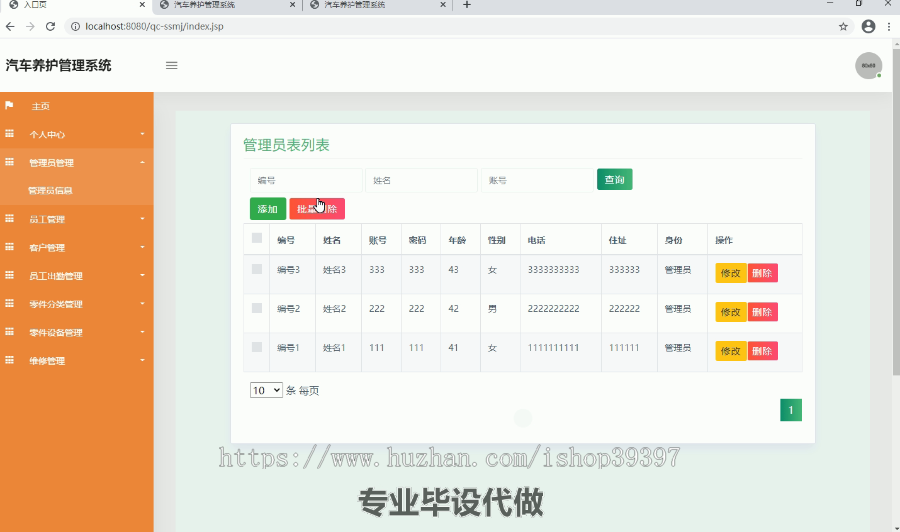Click the grid icon beside 员工出勤管理
The height and width of the screenshot is (532, 900).
click(9, 275)
